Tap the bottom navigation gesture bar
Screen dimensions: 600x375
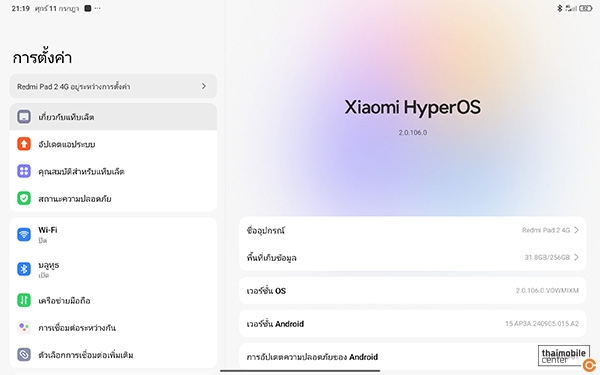point(300,370)
